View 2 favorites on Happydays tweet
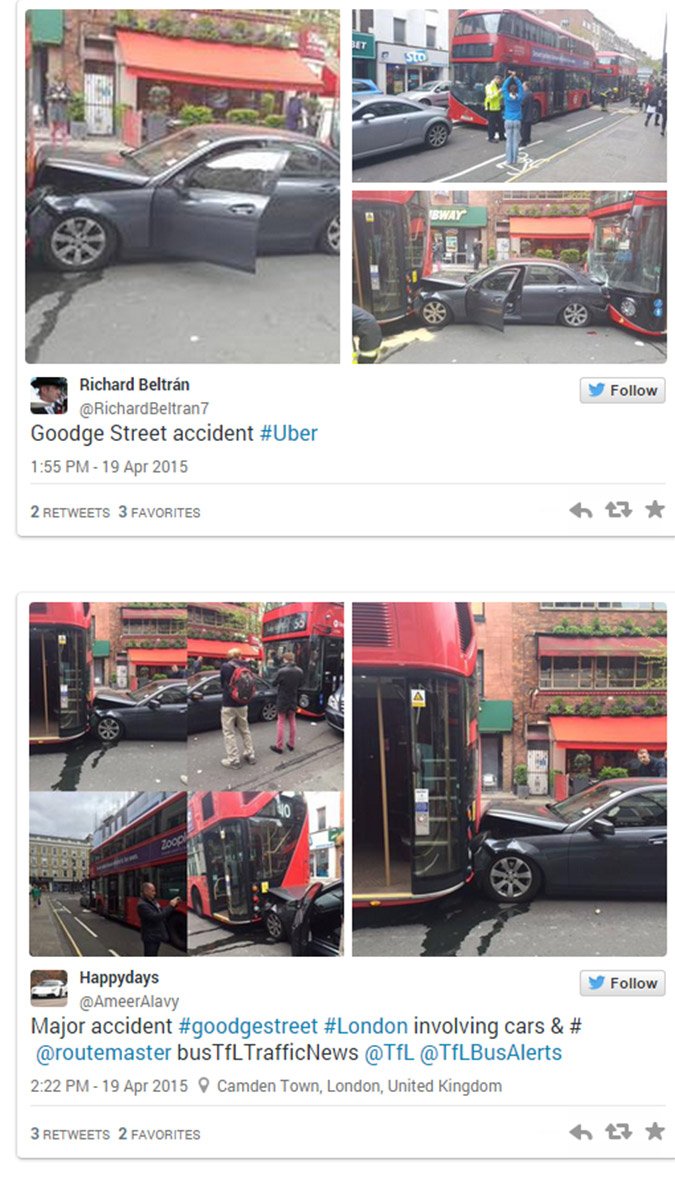The height and width of the screenshot is (1183, 675). (x=159, y=1134)
